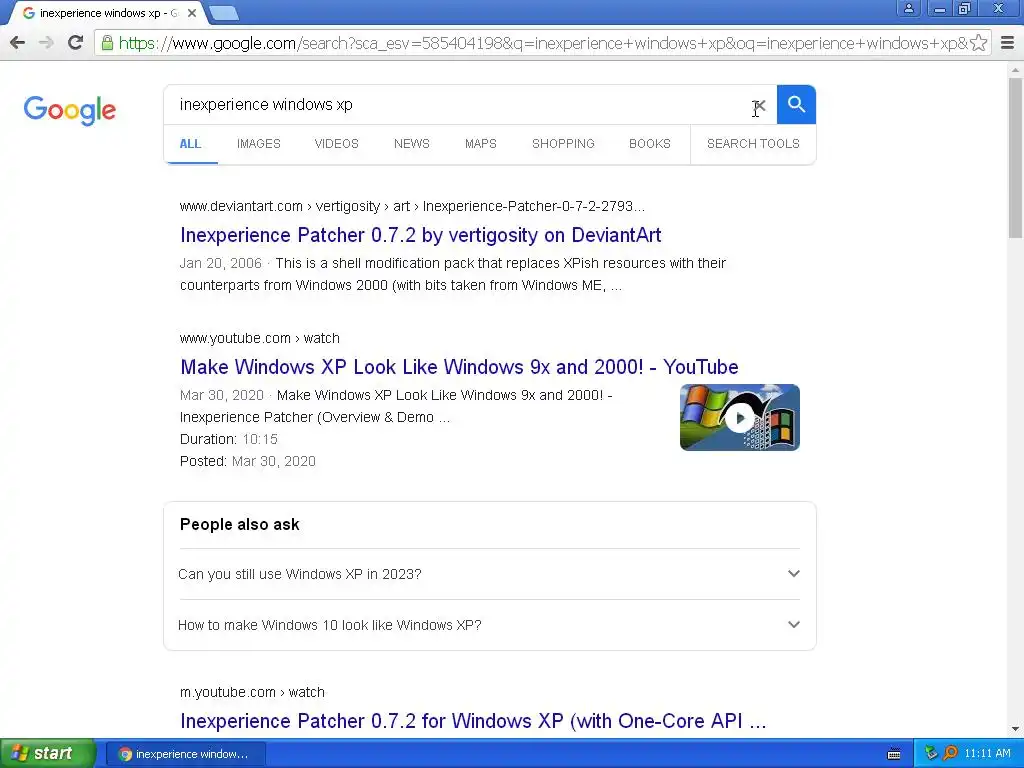Switch to the VIDEOS tab
This screenshot has width=1024, height=768.
[336, 144]
